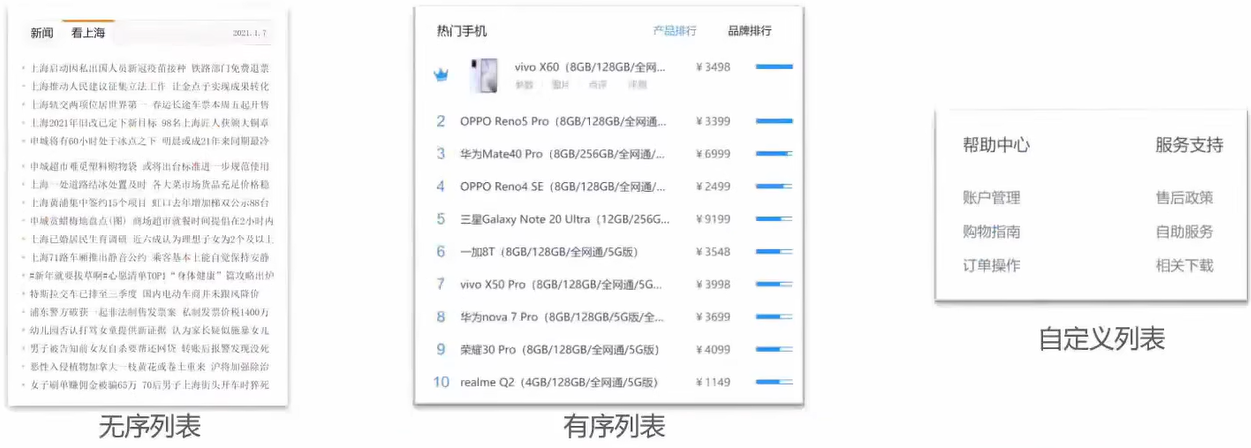1251x448 pixels.
Task: Open 自助服务 support link
Action: tap(1184, 232)
